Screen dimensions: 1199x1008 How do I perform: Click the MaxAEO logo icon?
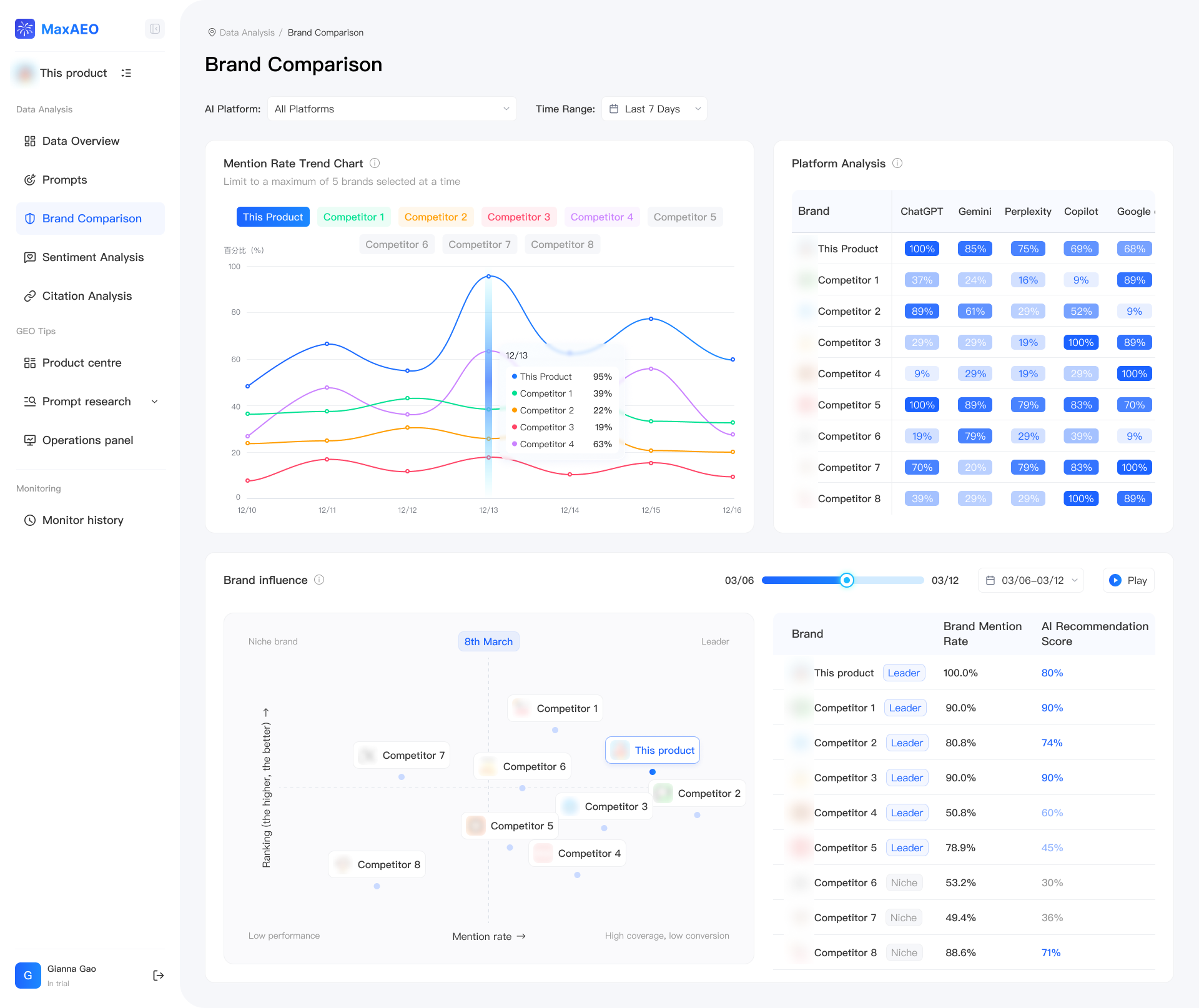[24, 29]
